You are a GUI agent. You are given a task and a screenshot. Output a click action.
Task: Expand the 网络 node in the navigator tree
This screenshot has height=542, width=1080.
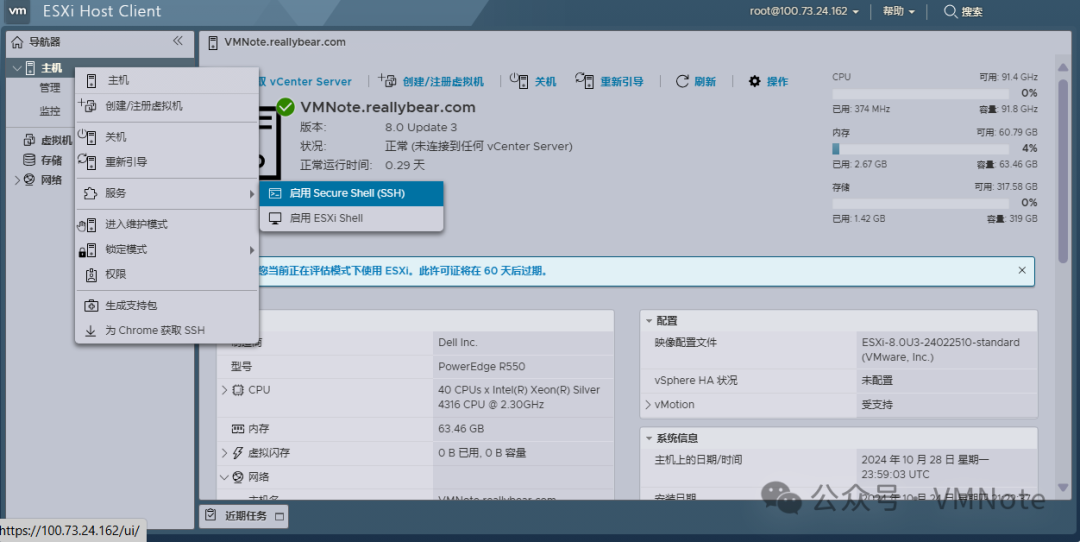[x=18, y=180]
